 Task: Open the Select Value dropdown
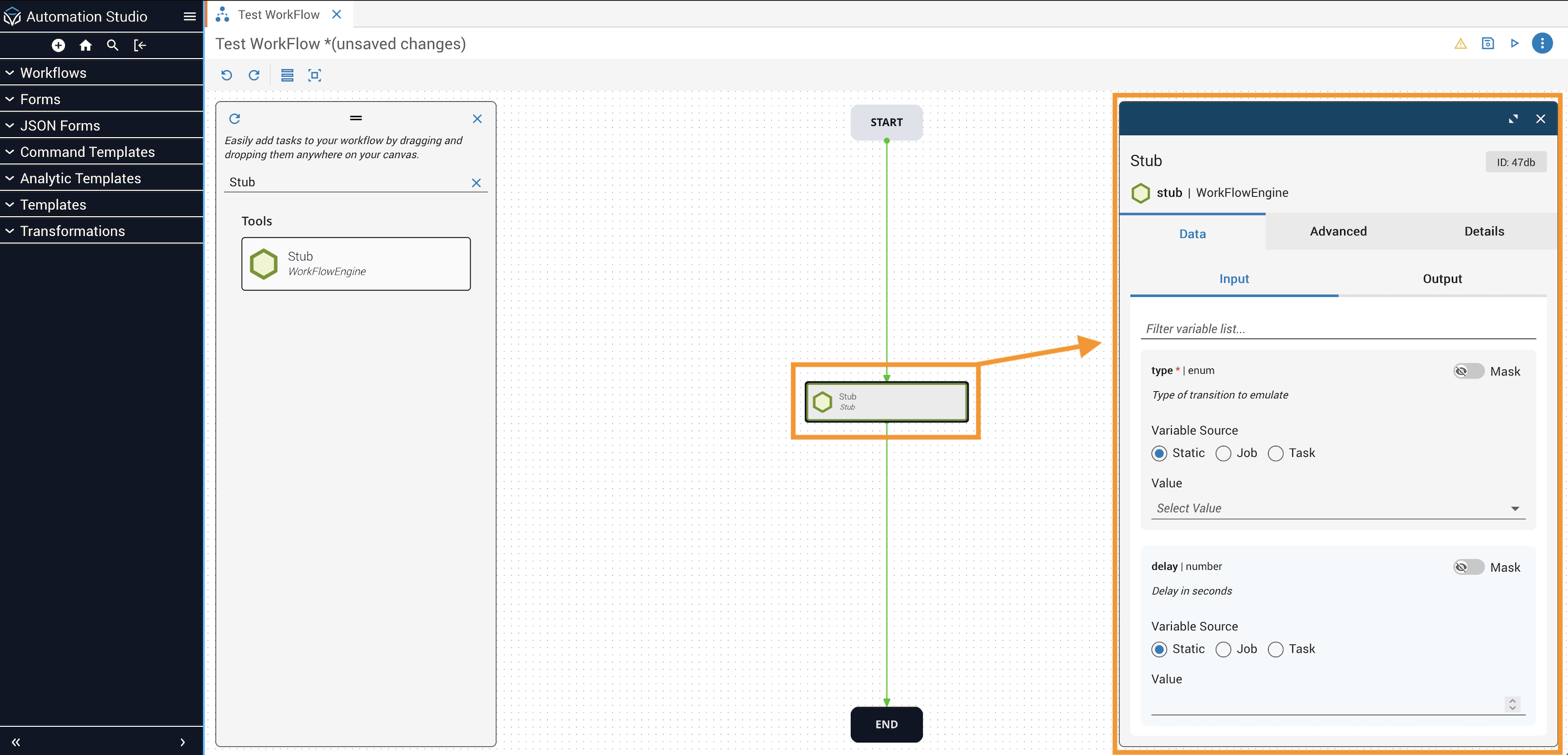tap(1337, 508)
